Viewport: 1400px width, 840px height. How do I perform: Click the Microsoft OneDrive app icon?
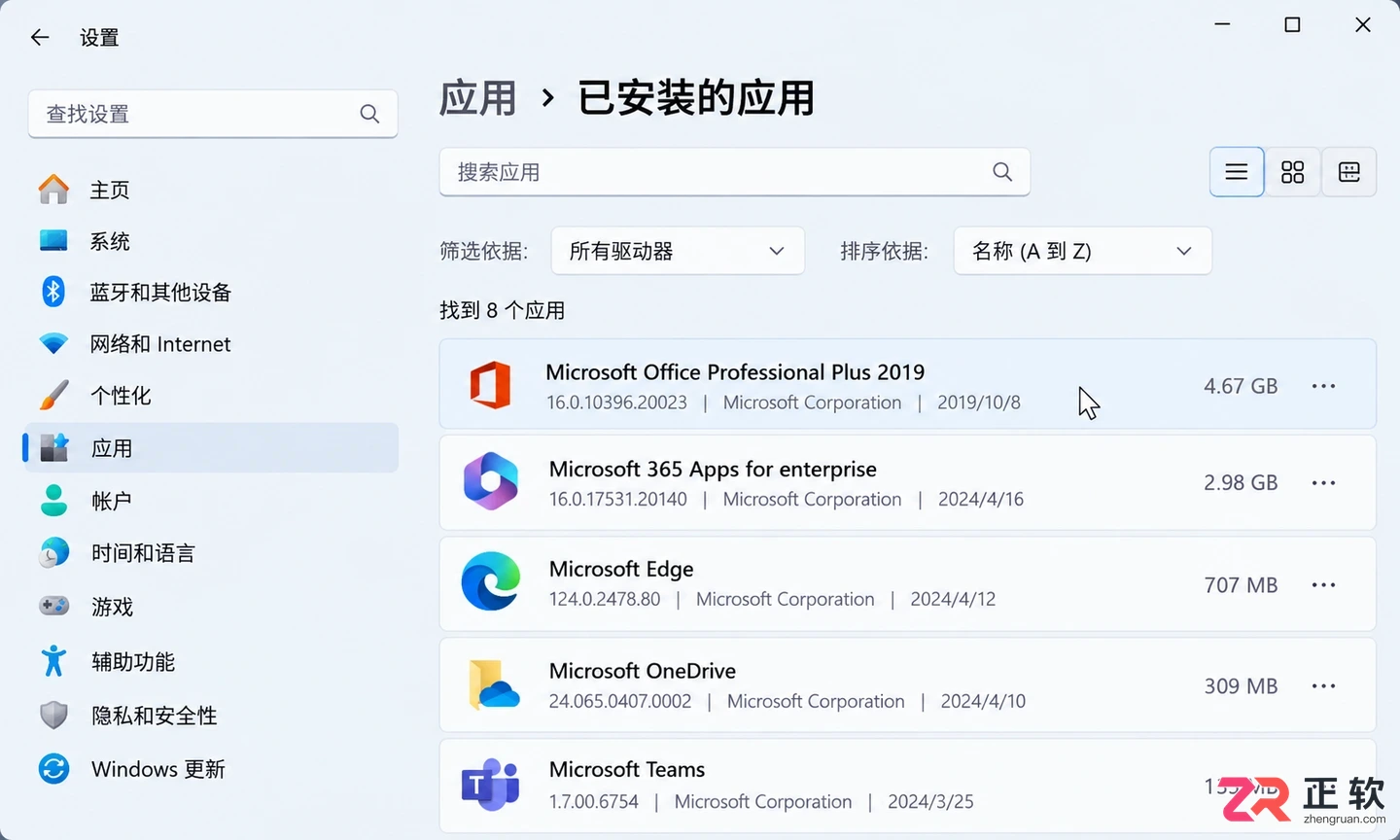click(x=493, y=684)
